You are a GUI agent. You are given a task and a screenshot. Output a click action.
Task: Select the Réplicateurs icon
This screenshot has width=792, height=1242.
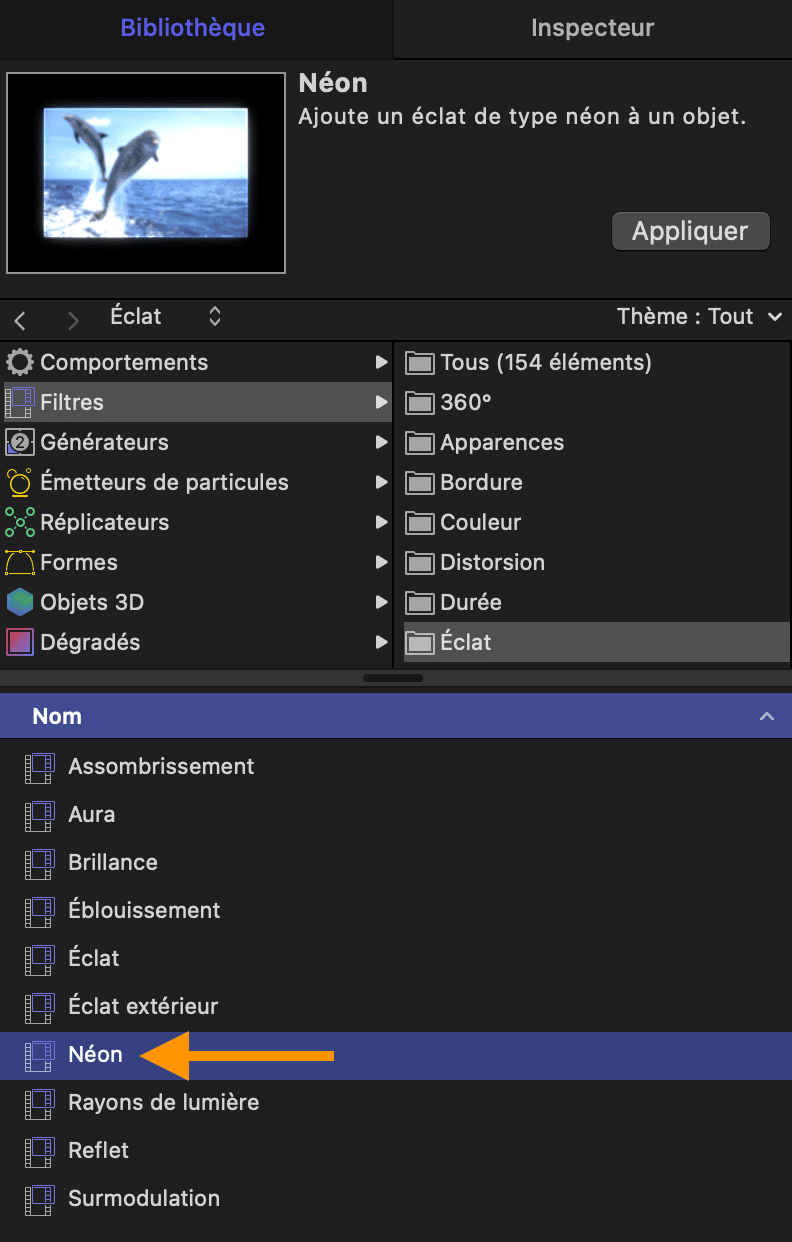[x=20, y=522]
